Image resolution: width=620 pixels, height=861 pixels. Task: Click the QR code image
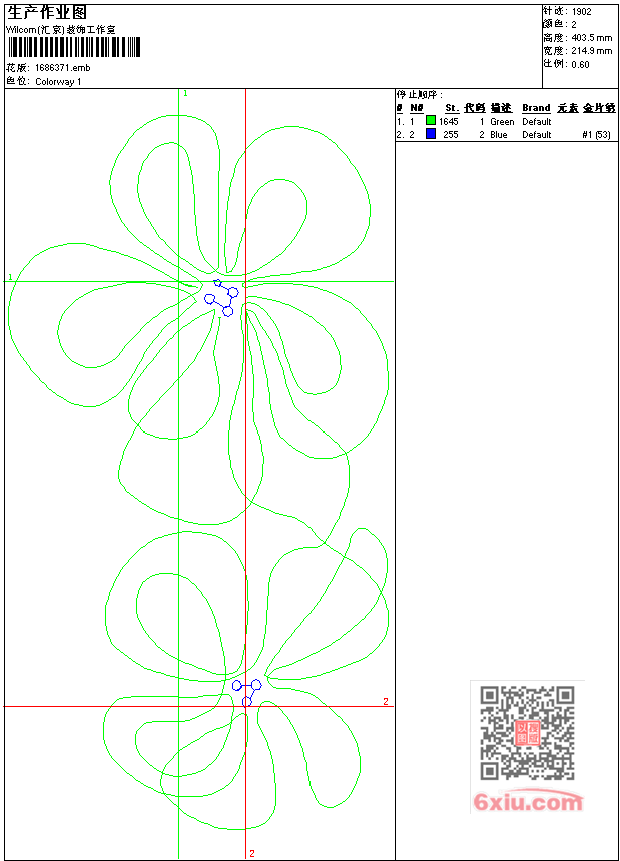pyautogui.click(x=527, y=733)
